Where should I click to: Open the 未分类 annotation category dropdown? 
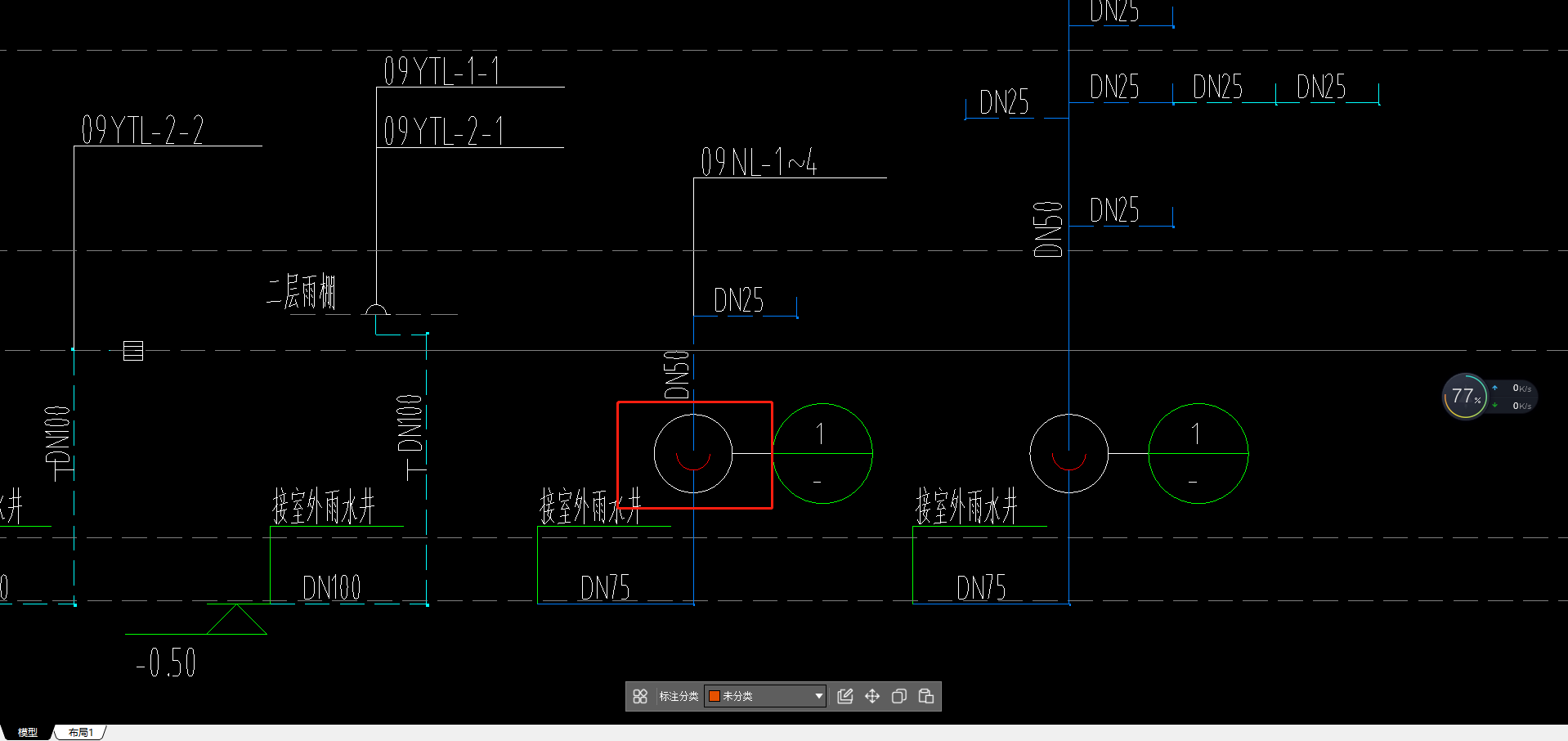[765, 696]
